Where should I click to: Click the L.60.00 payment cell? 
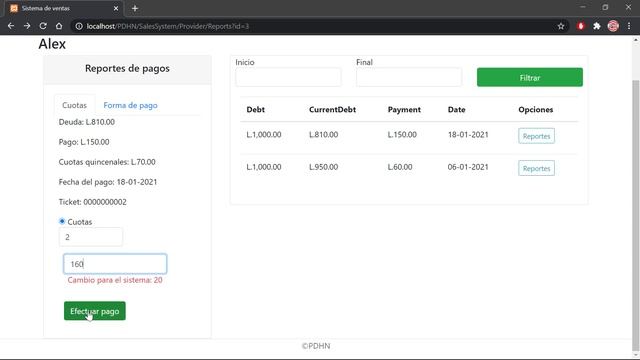pyautogui.click(x=400, y=167)
